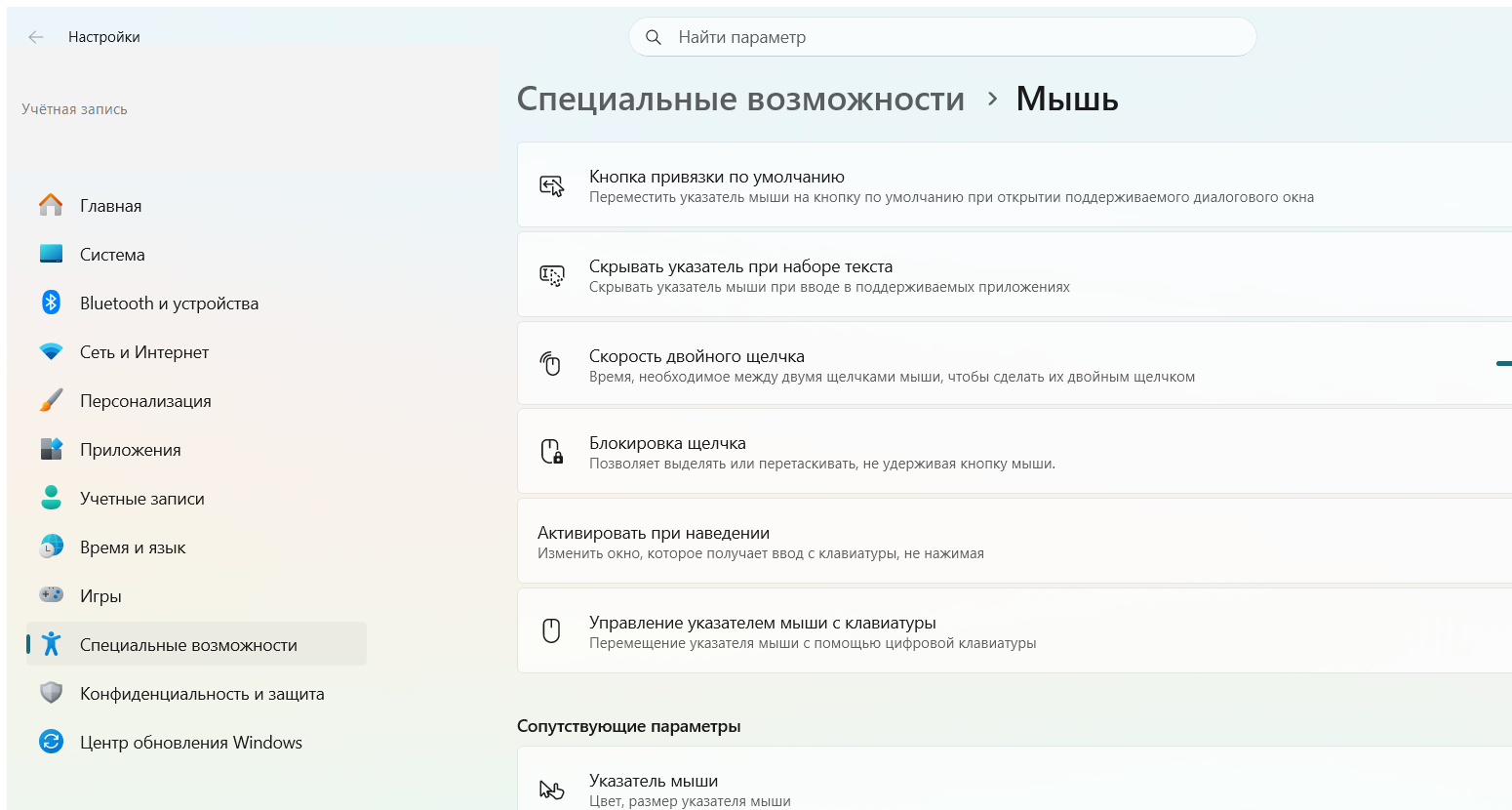
Task: Click the search magnifier icon
Action: pyautogui.click(x=654, y=37)
